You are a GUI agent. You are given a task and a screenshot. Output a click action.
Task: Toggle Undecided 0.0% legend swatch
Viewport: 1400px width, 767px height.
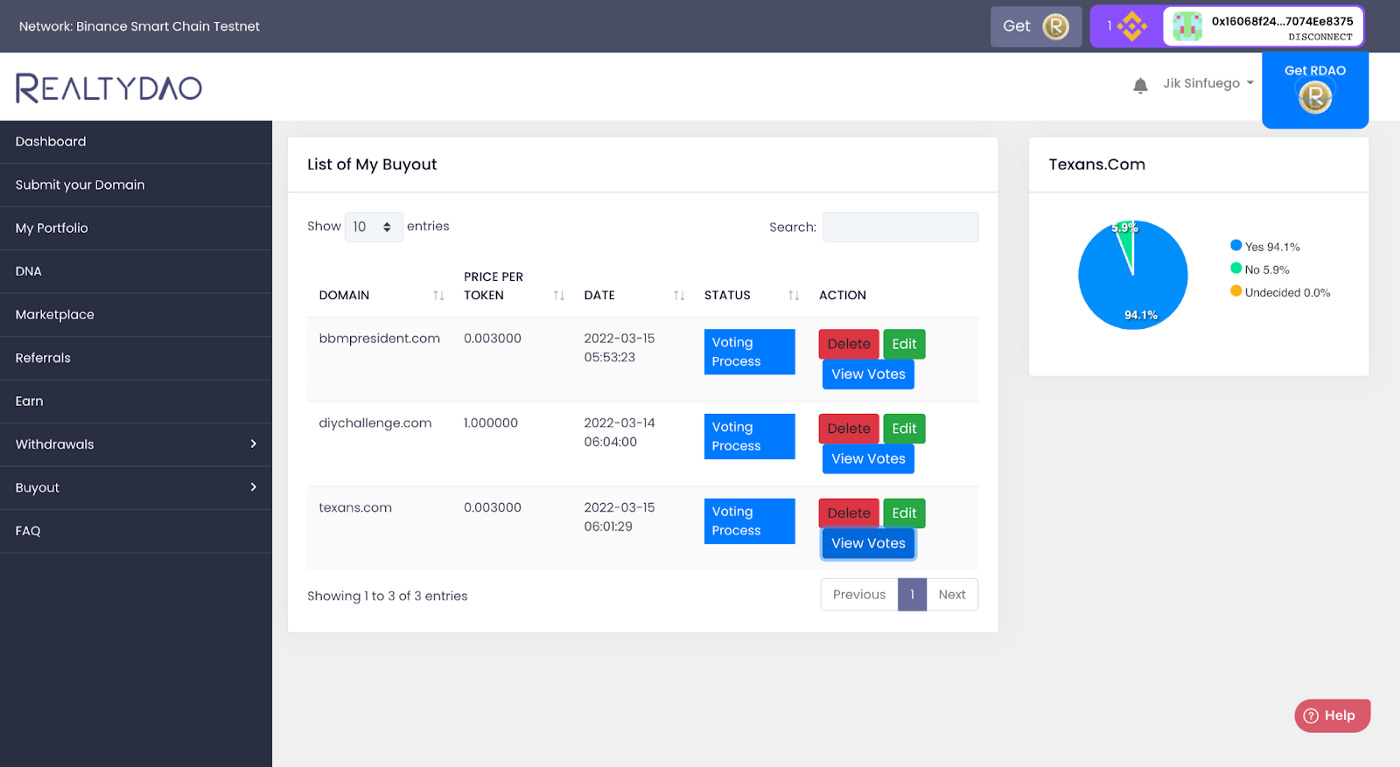(x=1236, y=292)
